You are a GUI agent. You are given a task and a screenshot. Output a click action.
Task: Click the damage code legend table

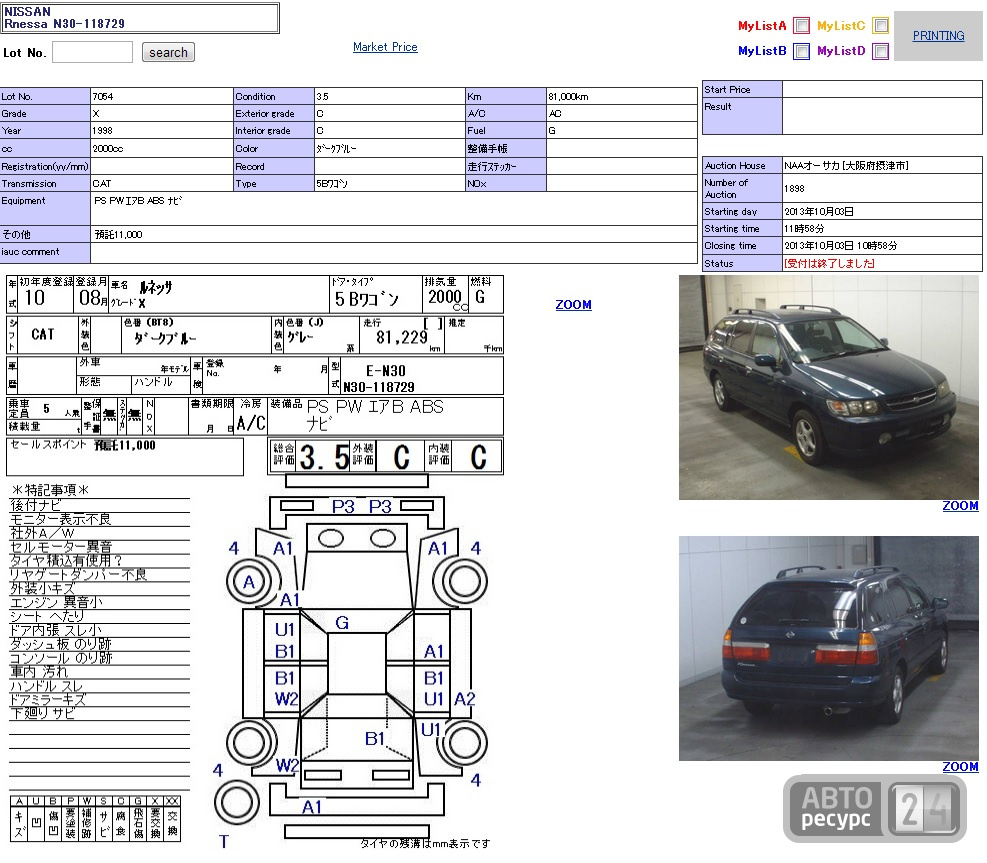pyautogui.click(x=95, y=818)
